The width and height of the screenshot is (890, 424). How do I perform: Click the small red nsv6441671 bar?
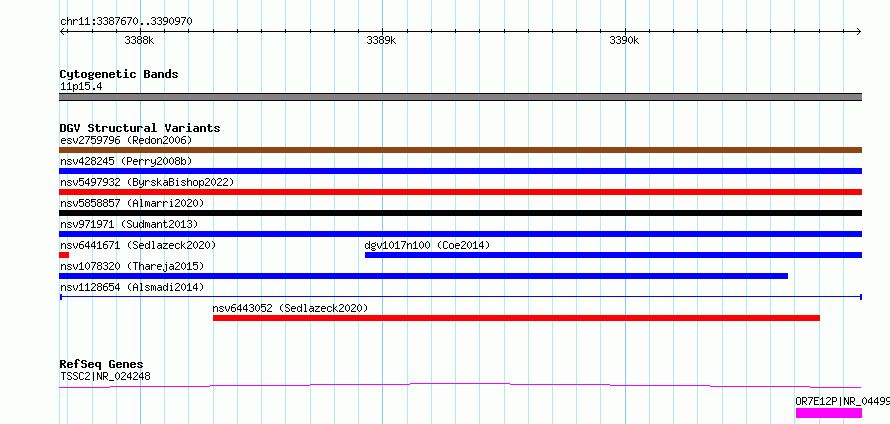pos(64,255)
